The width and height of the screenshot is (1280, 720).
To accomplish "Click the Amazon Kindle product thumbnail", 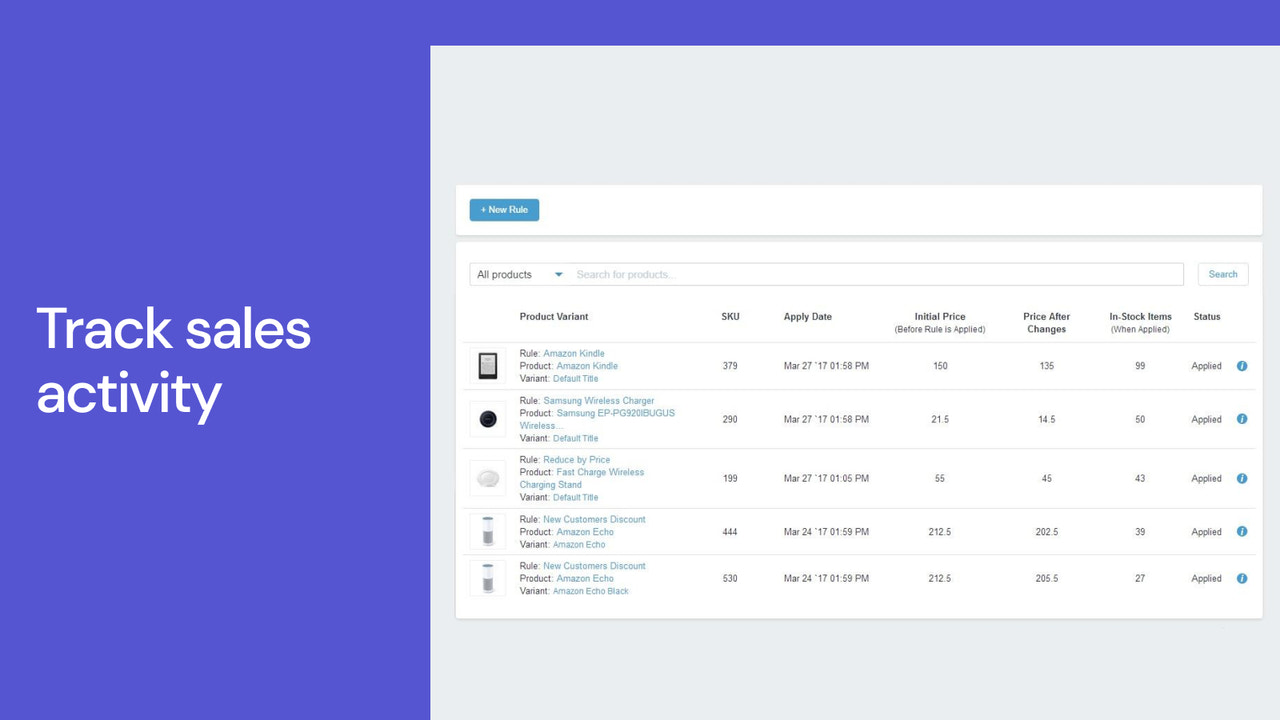I will coord(487,366).
